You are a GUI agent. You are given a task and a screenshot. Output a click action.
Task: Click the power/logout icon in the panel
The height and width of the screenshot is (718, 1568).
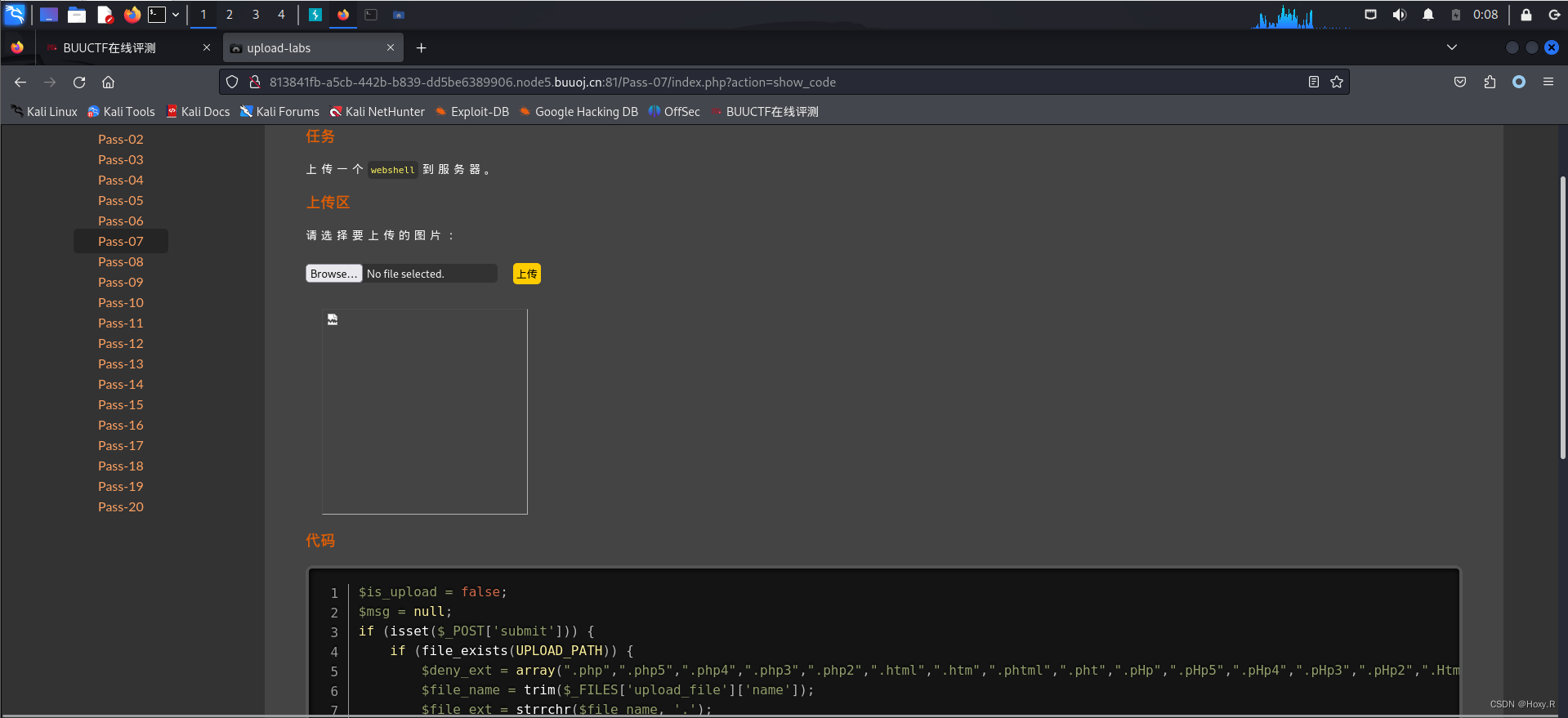1554,15
